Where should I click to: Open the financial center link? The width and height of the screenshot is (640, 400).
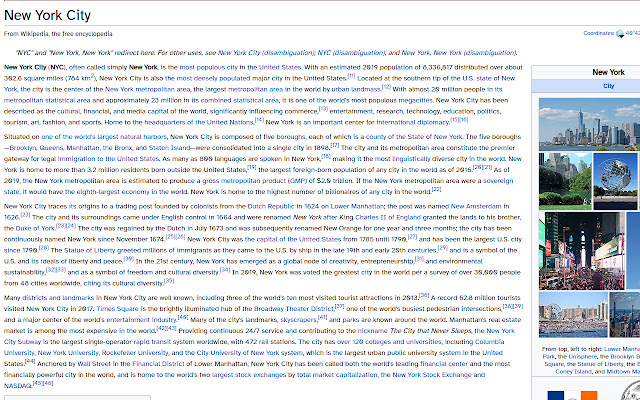[444, 364]
